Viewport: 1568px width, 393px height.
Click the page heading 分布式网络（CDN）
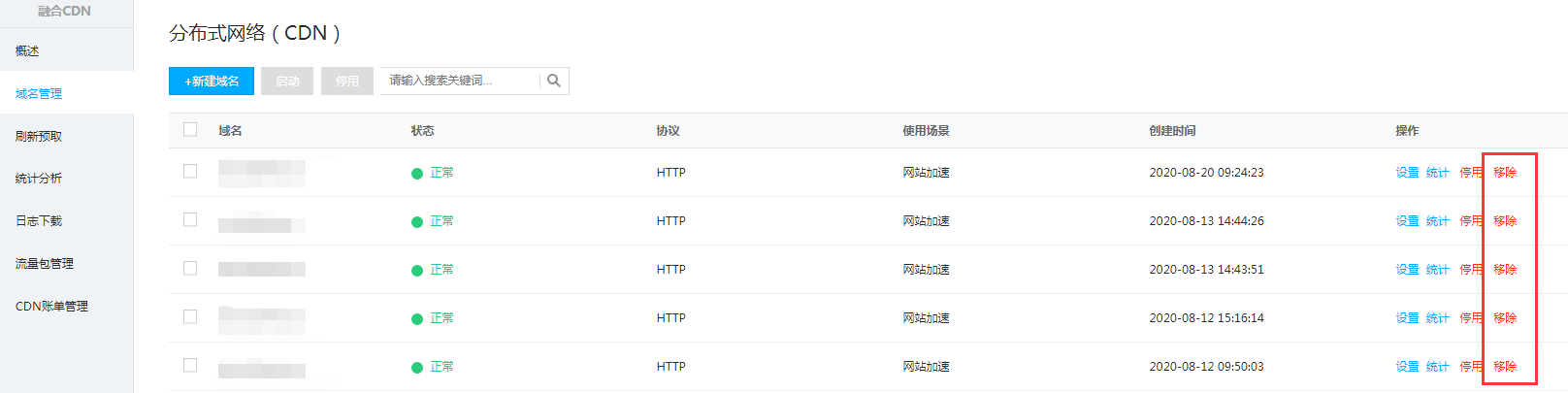[255, 33]
